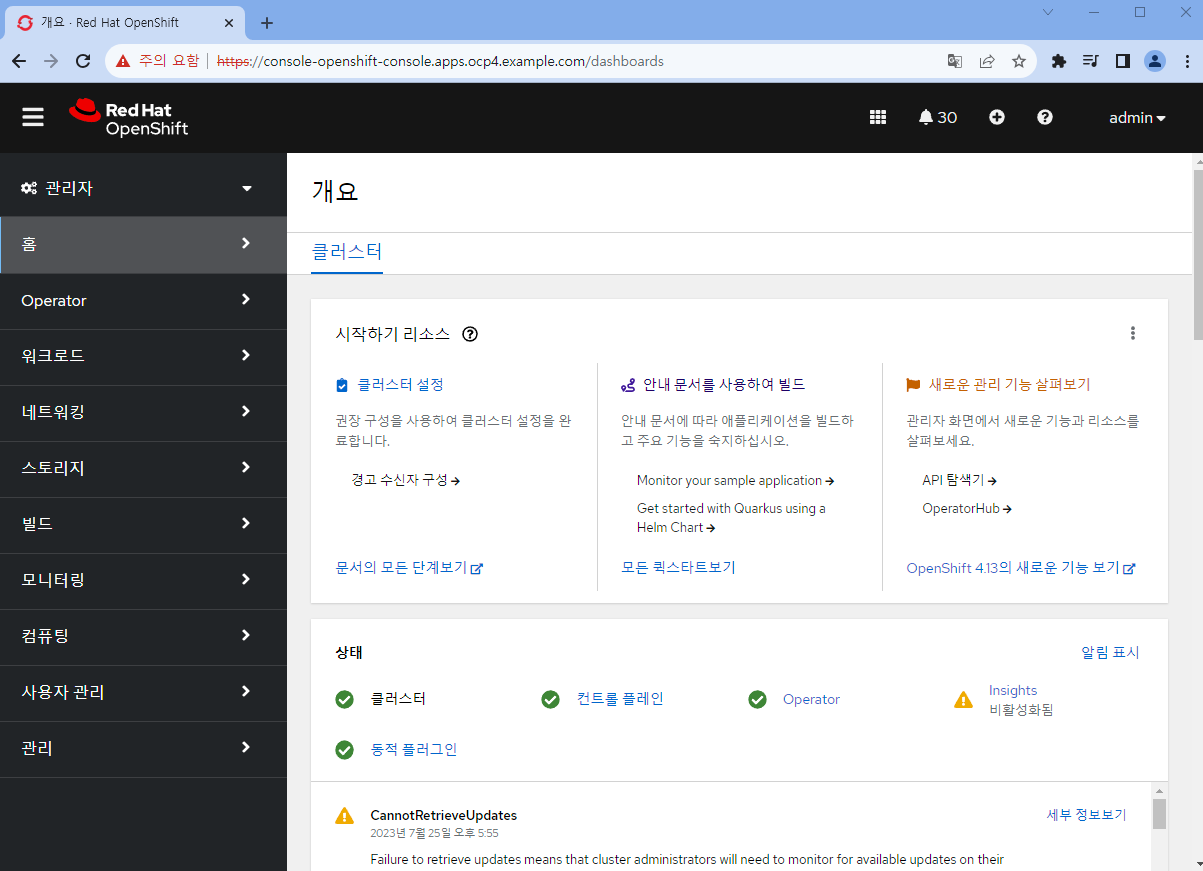Open Monitor your sample application quick start

(x=735, y=480)
